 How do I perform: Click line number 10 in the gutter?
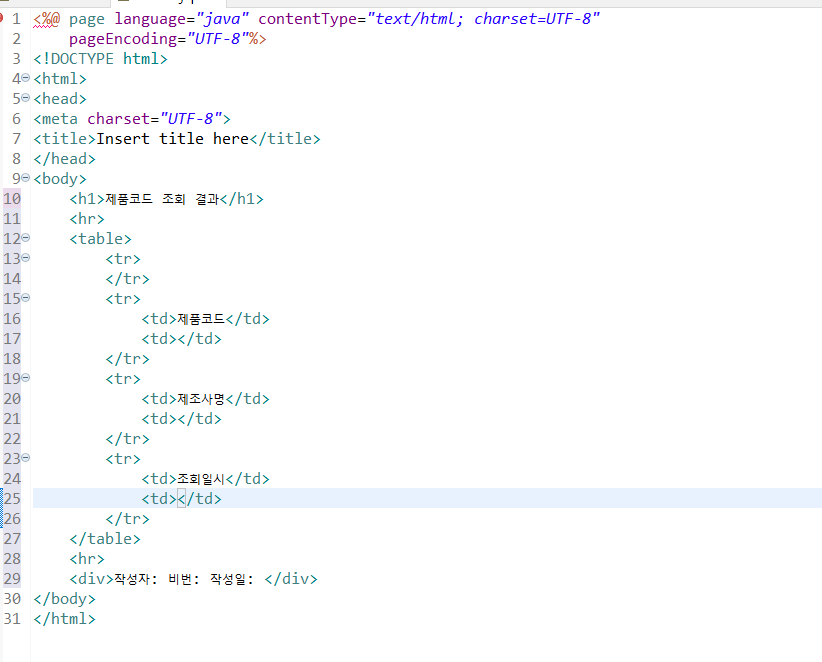coord(12,199)
